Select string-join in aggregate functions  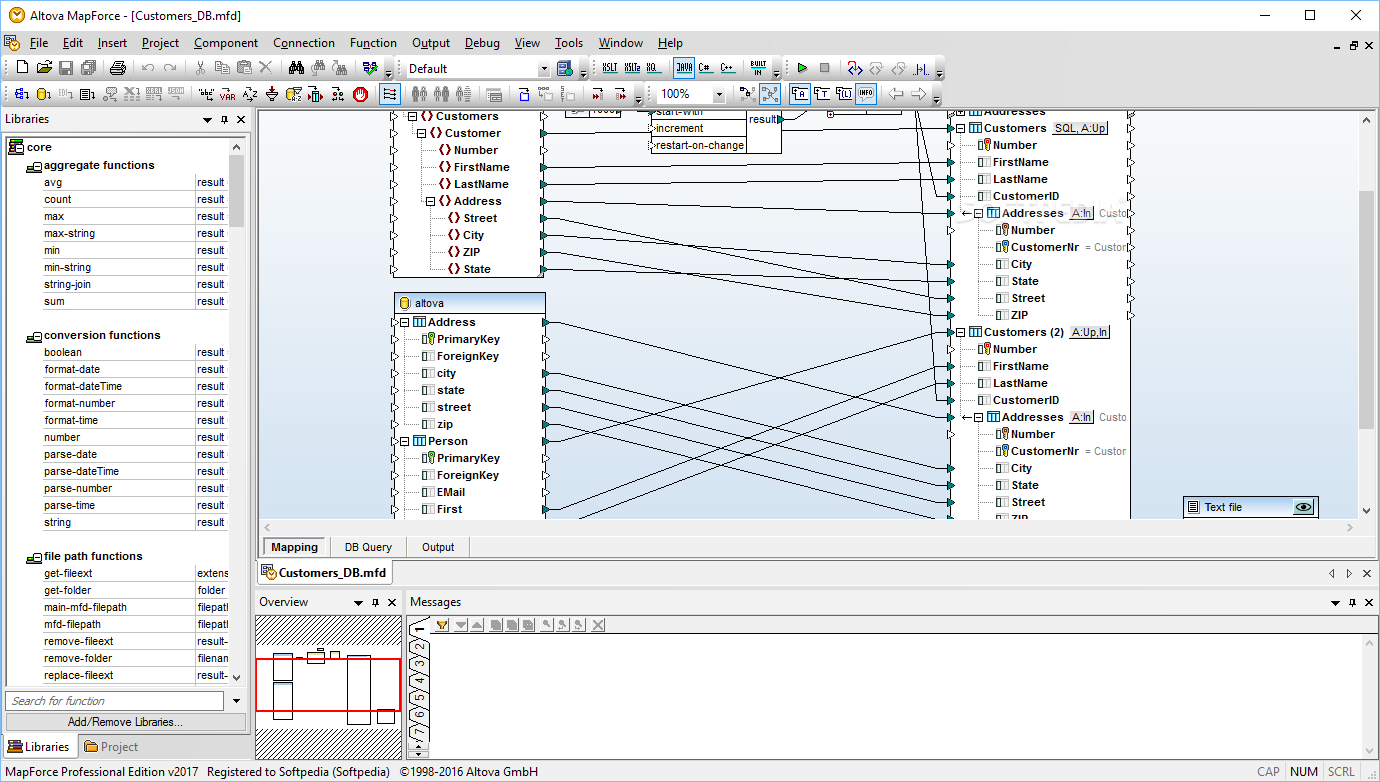(69, 284)
